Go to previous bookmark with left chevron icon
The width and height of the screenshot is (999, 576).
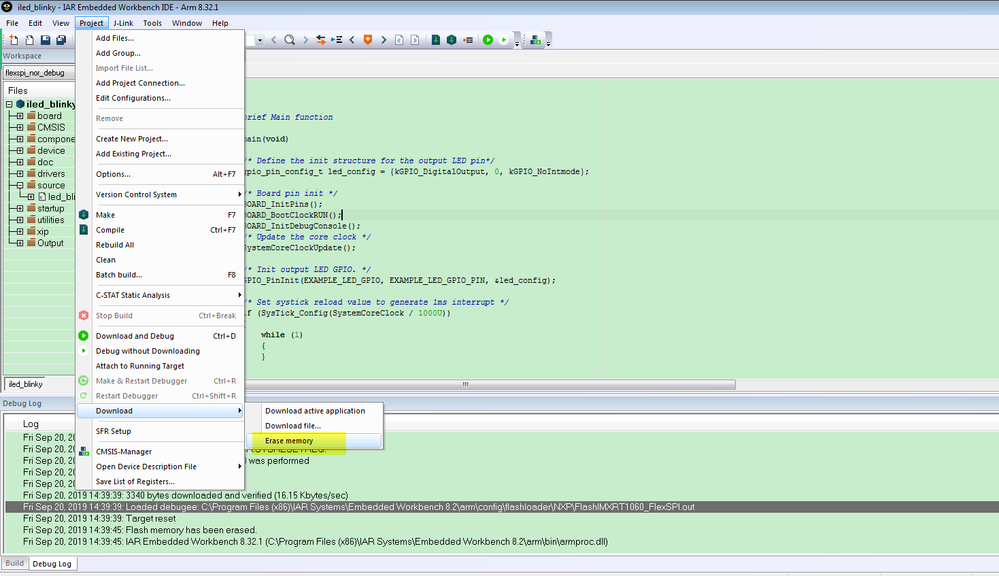pyautogui.click(x=352, y=40)
